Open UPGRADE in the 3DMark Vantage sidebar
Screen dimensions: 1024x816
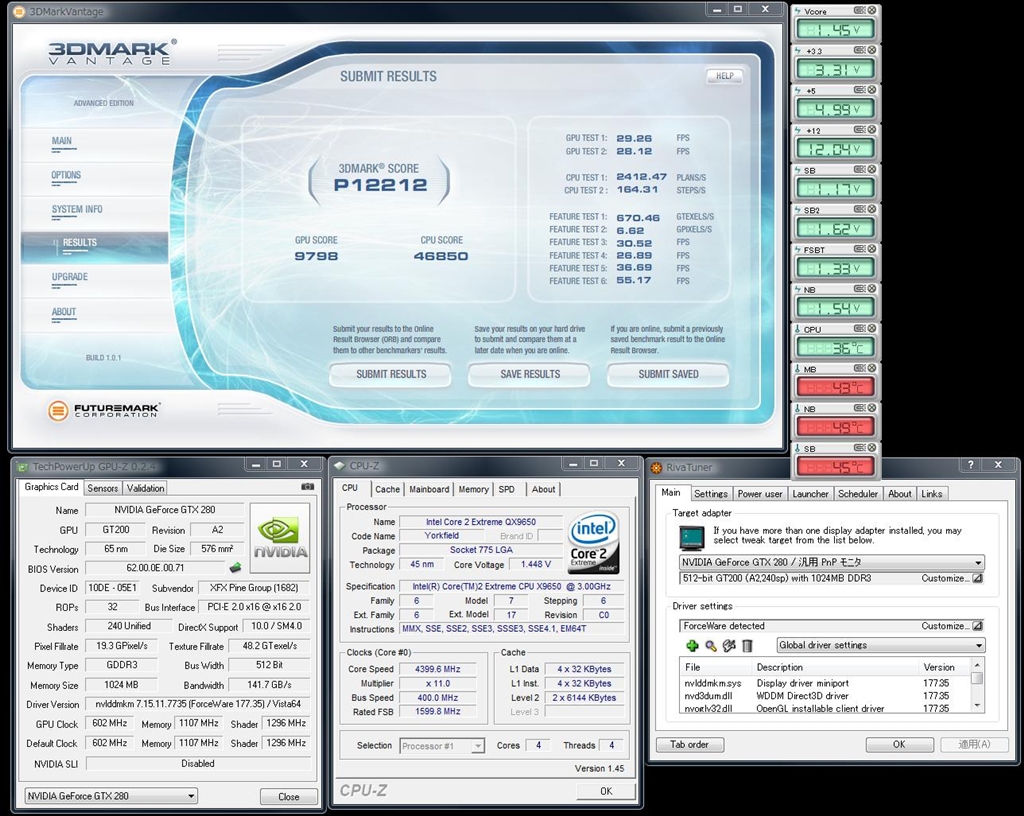point(69,277)
